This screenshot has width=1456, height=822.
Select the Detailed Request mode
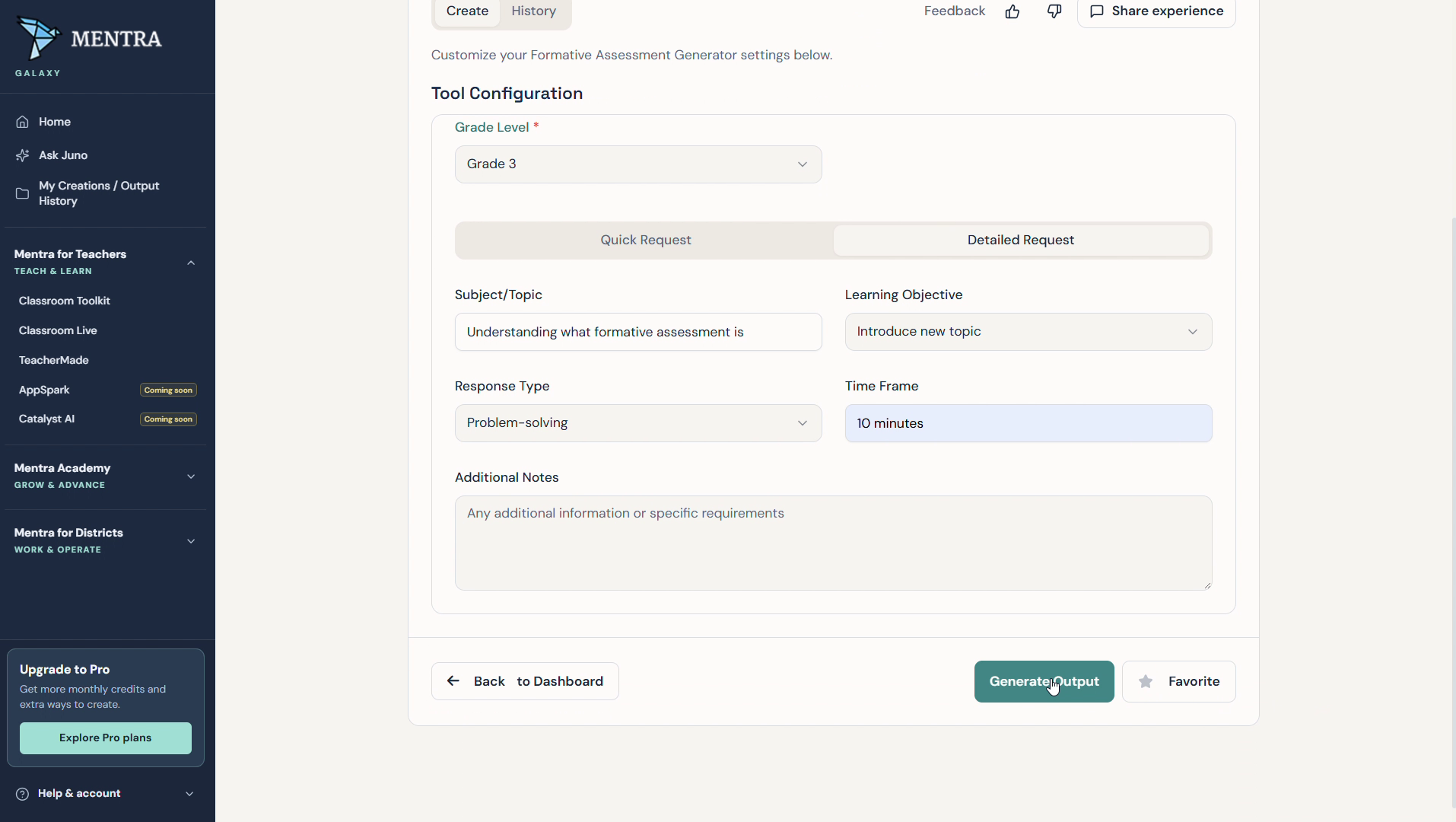[1021, 241]
